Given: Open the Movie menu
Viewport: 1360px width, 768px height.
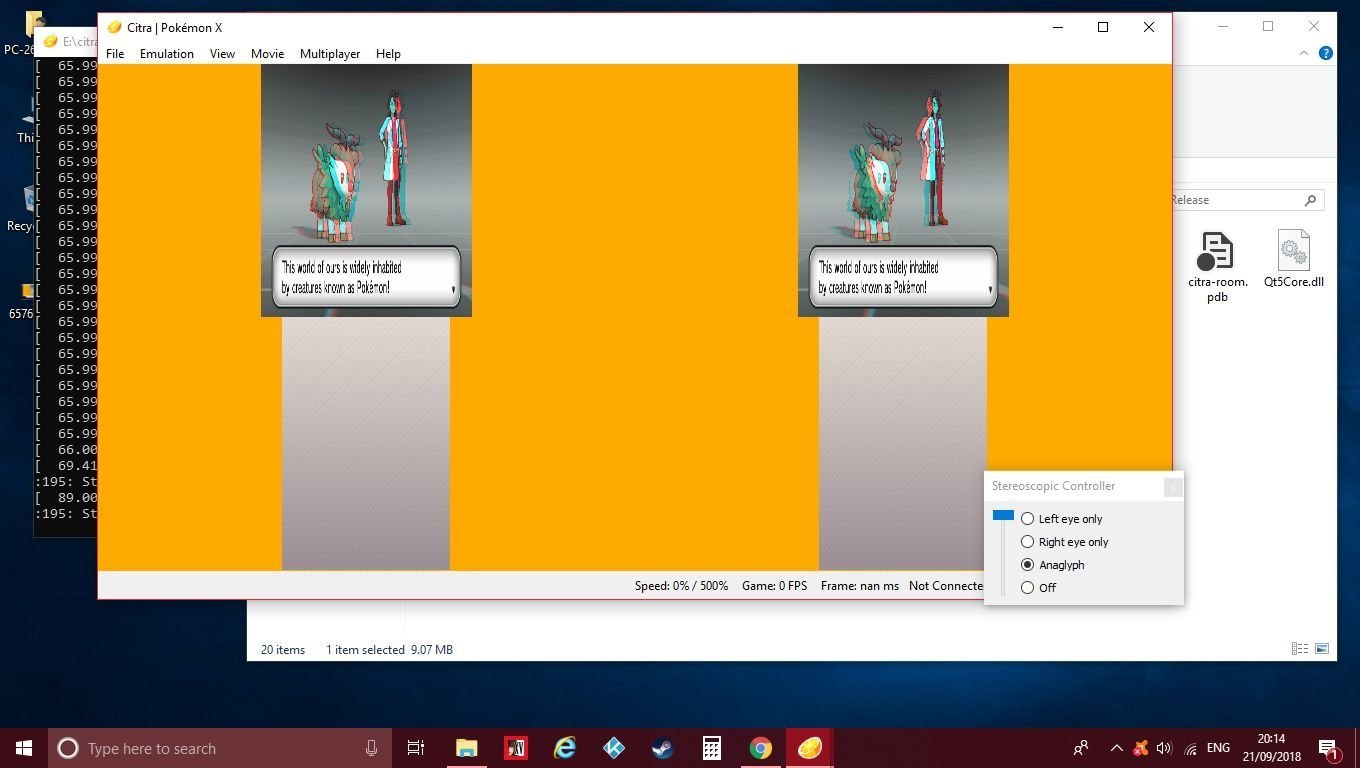Looking at the screenshot, I should (267, 53).
